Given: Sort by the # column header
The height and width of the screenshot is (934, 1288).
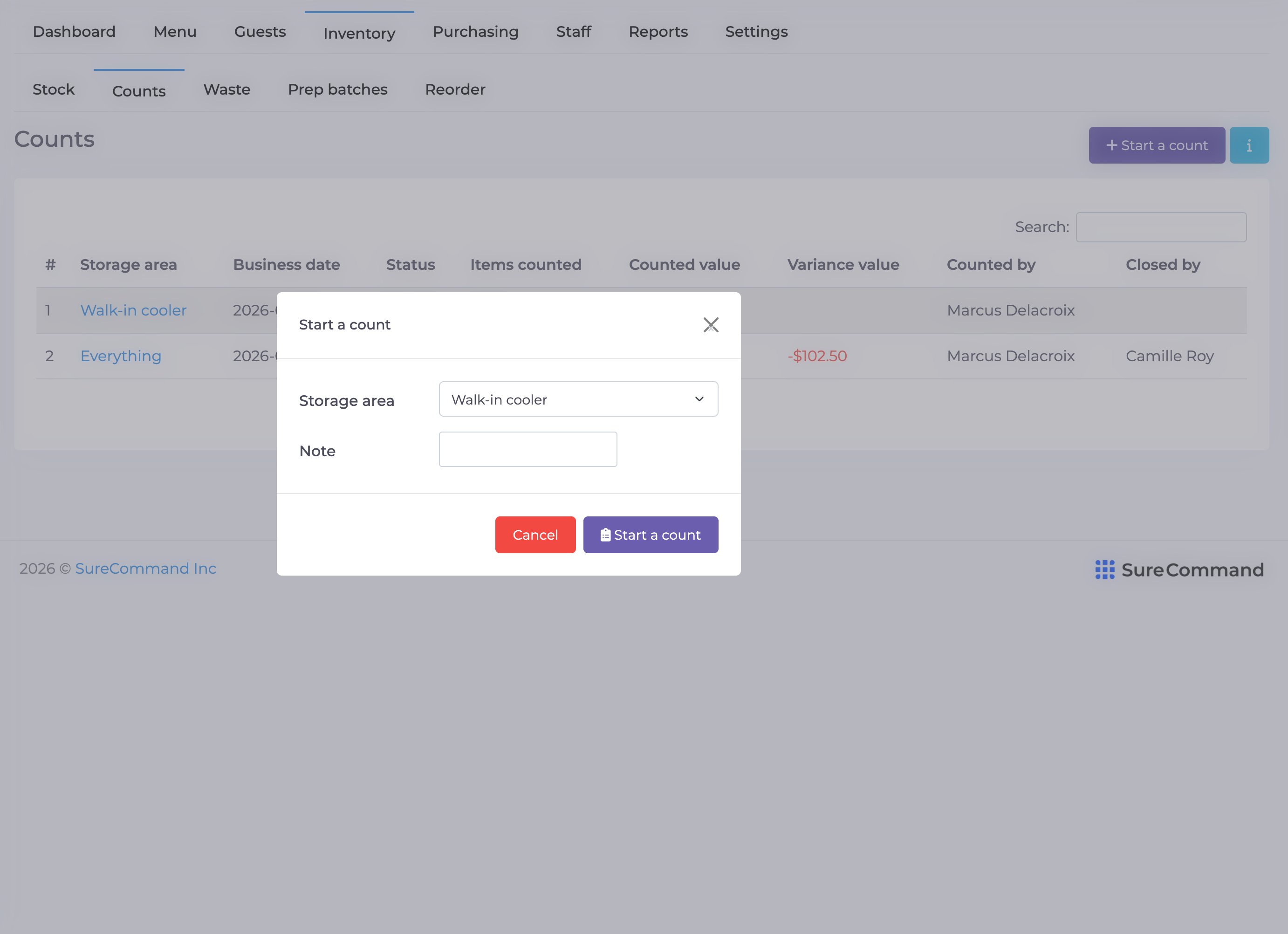Looking at the screenshot, I should (x=50, y=265).
